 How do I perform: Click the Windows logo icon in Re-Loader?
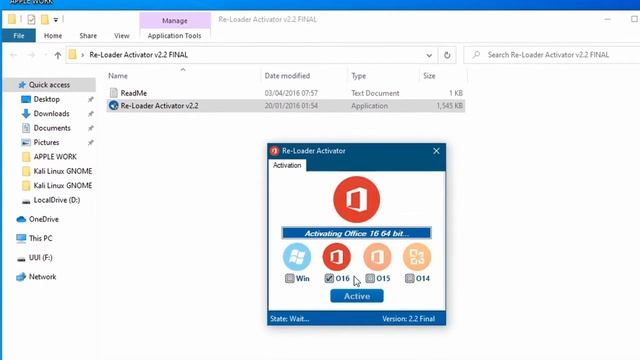(297, 257)
